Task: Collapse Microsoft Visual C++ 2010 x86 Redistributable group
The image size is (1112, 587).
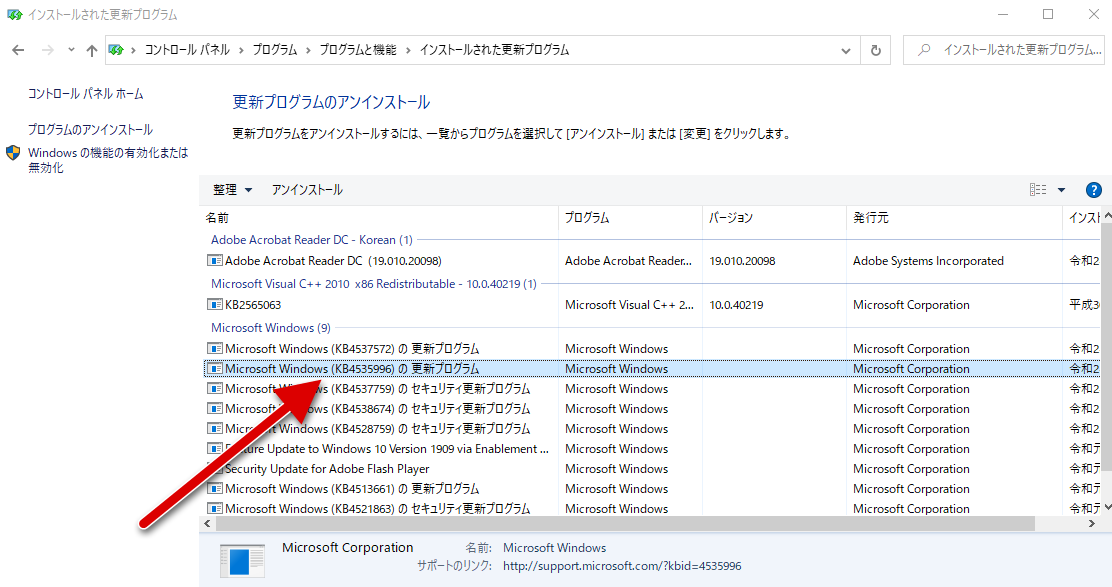Action: tap(374, 284)
